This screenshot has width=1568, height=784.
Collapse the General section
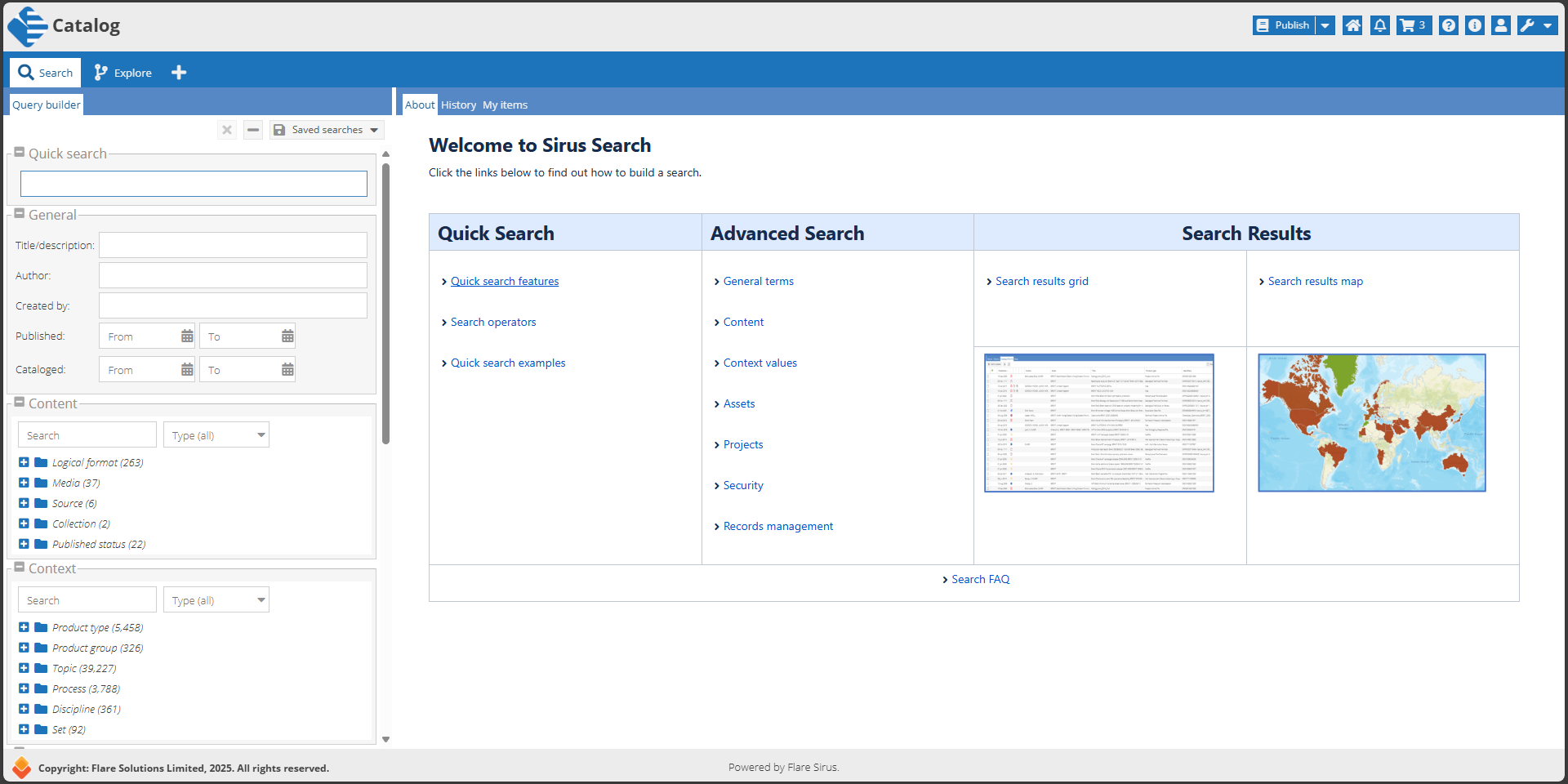pyautogui.click(x=20, y=214)
